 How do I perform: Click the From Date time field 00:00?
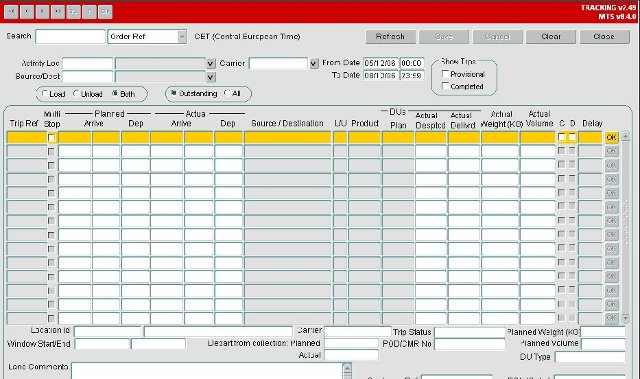[412, 63]
